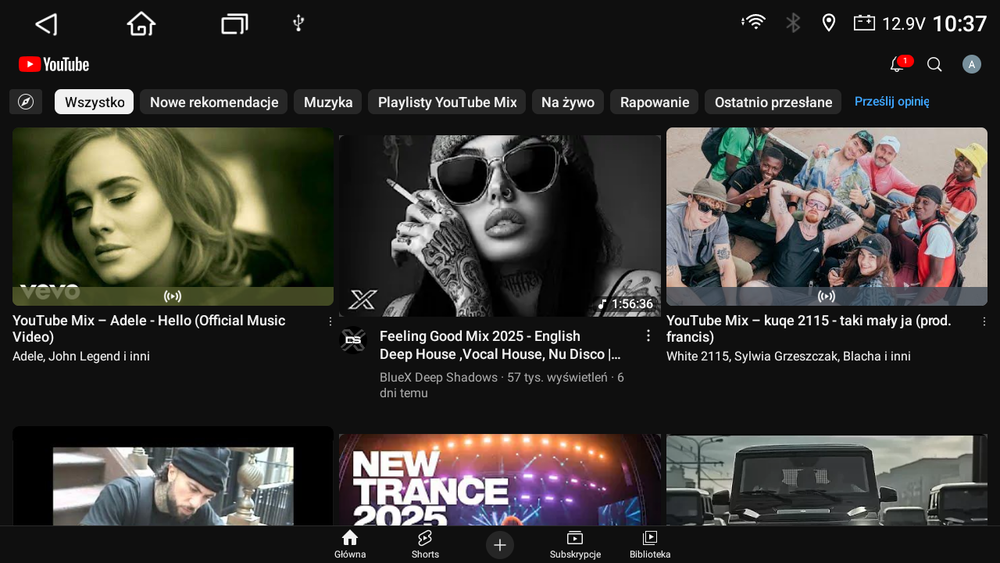Screen dimensions: 1000x563
Task: Open notifications bell with badge
Action: pyautogui.click(x=898, y=64)
